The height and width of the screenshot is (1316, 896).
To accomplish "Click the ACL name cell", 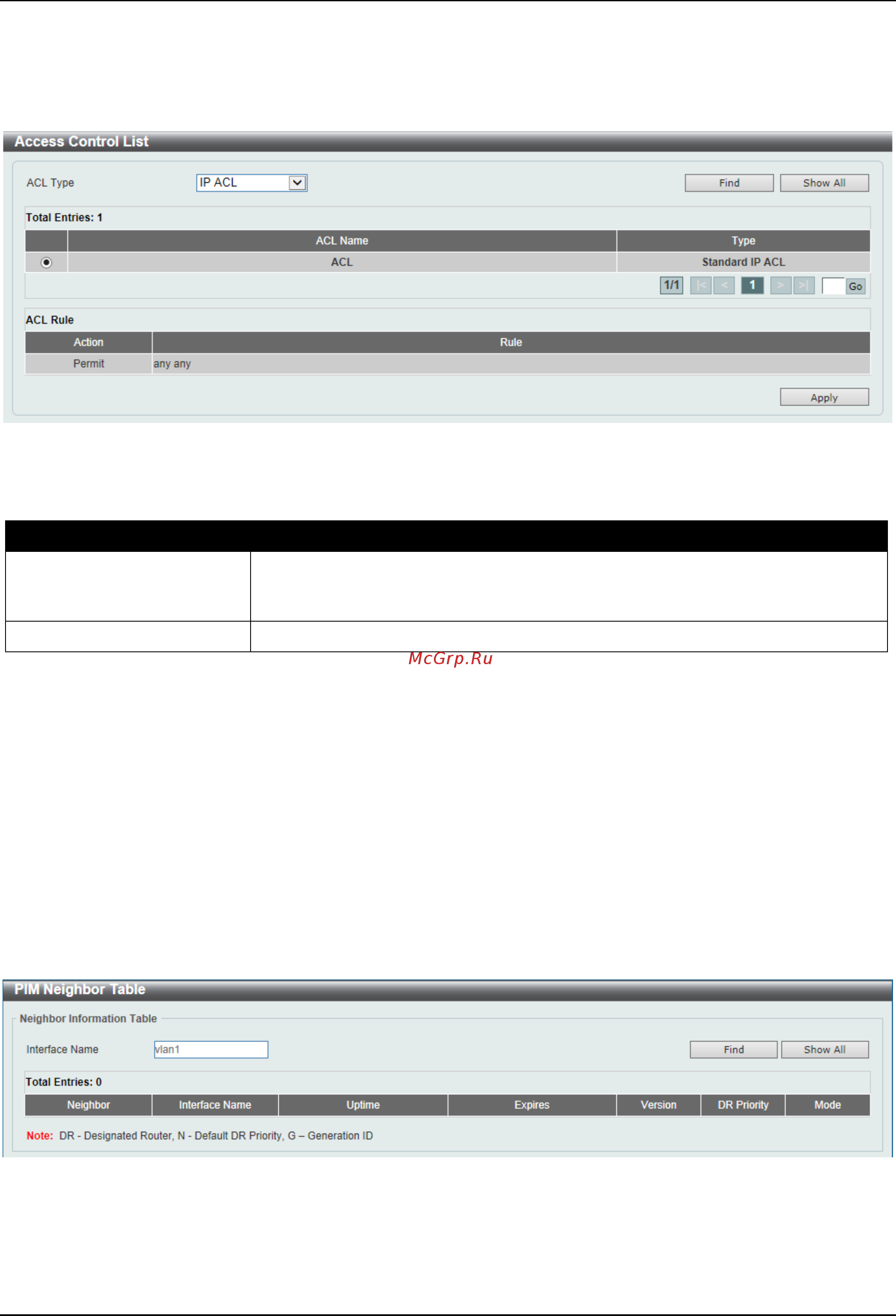I will tap(342, 262).
